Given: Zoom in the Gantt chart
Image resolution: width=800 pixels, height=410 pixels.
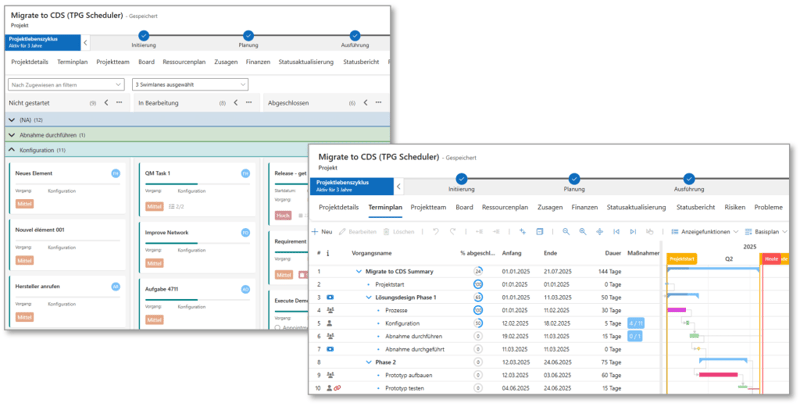Looking at the screenshot, I should (583, 232).
